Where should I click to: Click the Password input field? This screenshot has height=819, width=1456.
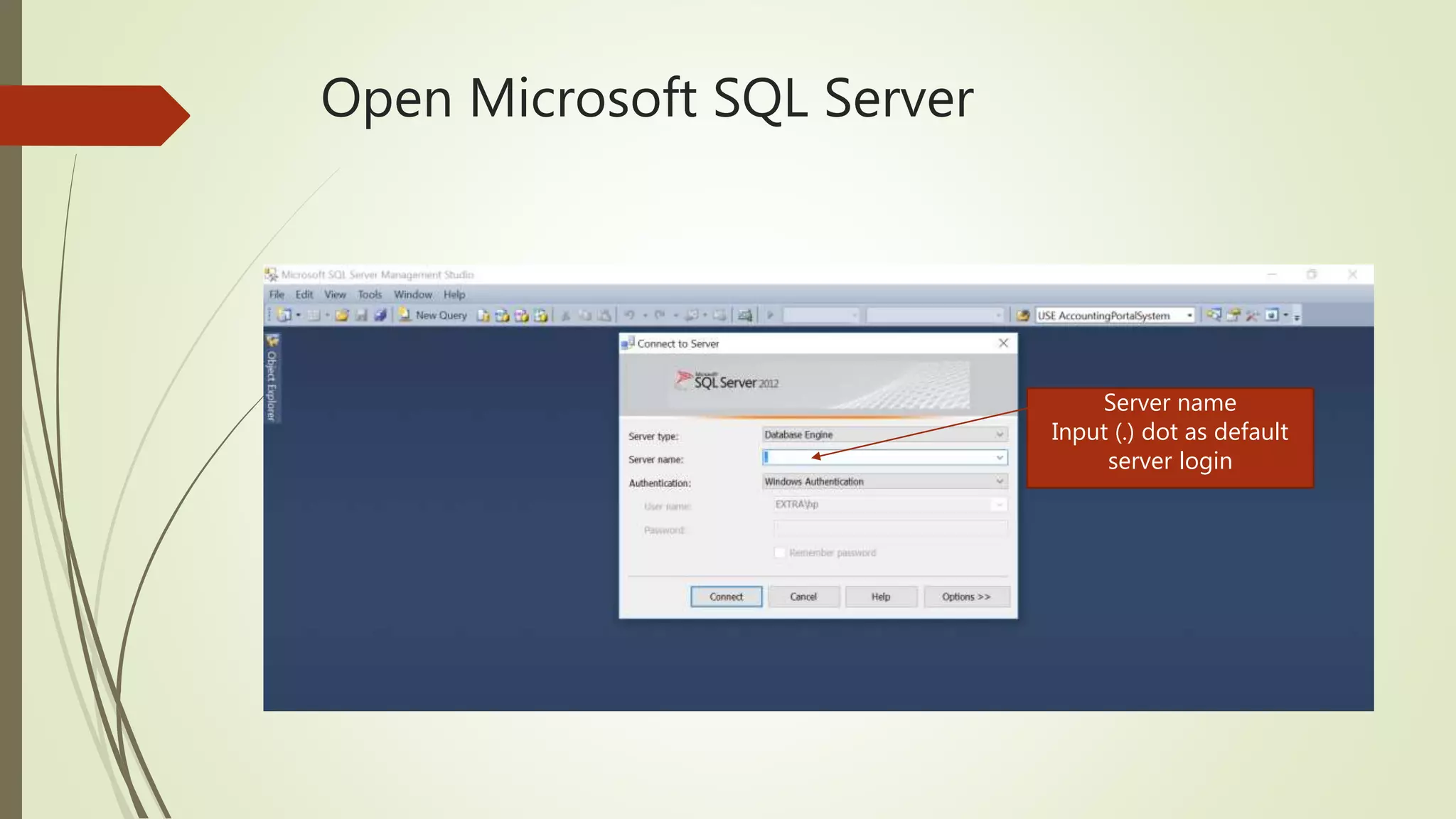click(890, 528)
